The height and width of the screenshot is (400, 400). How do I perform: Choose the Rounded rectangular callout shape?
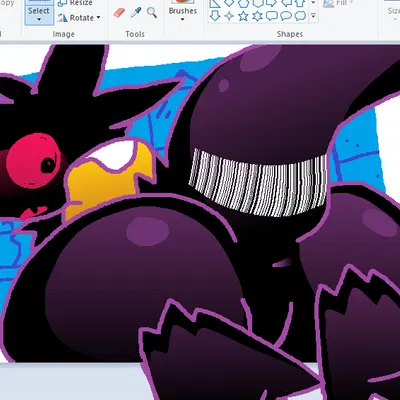pyautogui.click(x=272, y=16)
